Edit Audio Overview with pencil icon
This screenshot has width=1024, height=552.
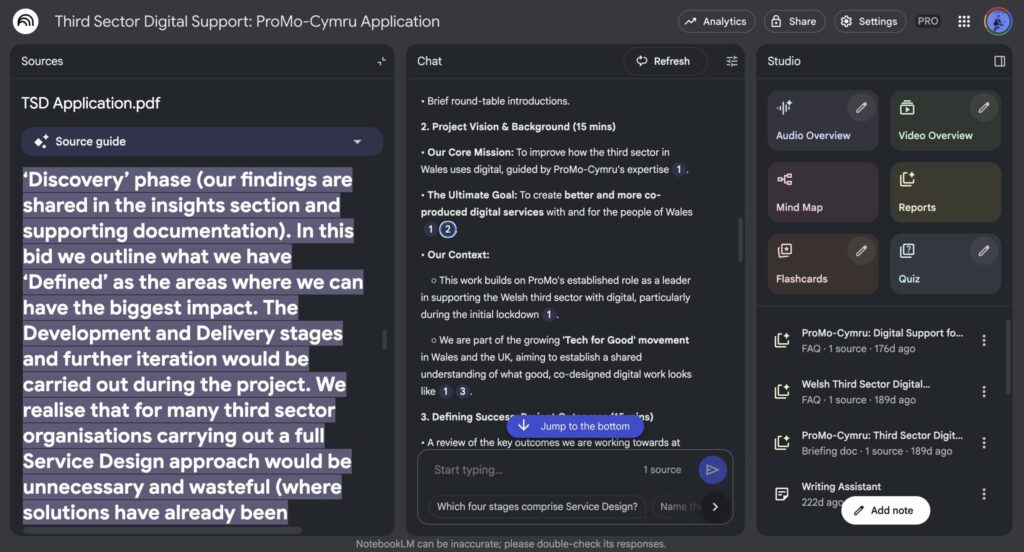pyautogui.click(x=861, y=108)
